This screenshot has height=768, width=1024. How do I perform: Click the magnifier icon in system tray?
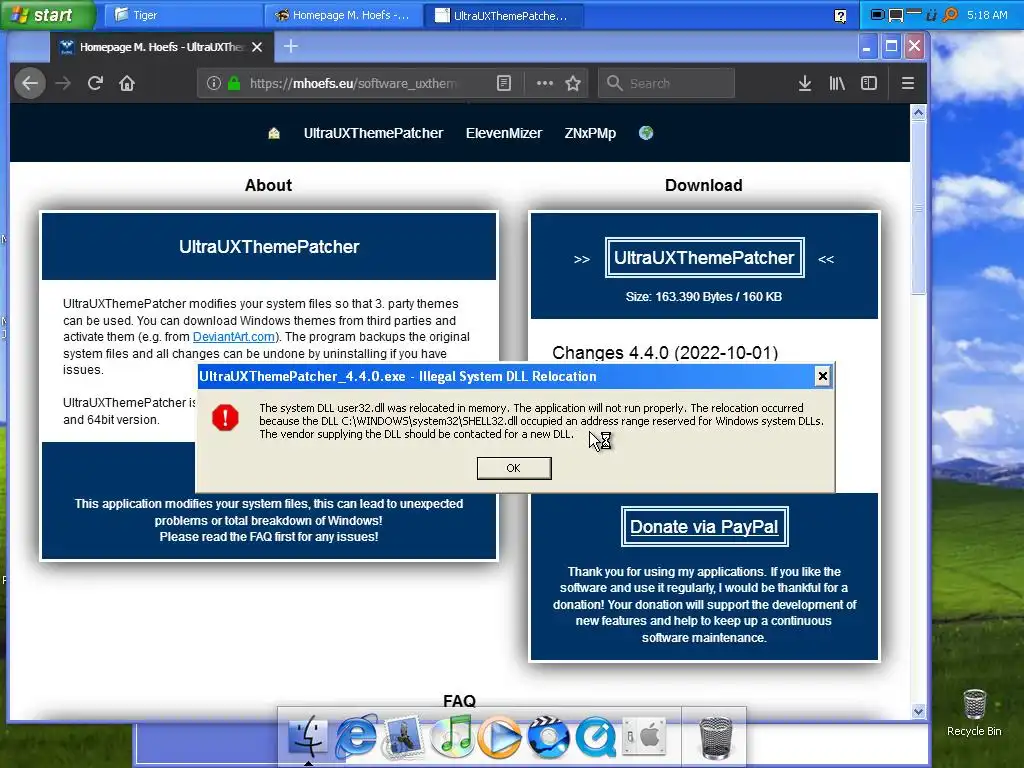pyautogui.click(x=951, y=14)
